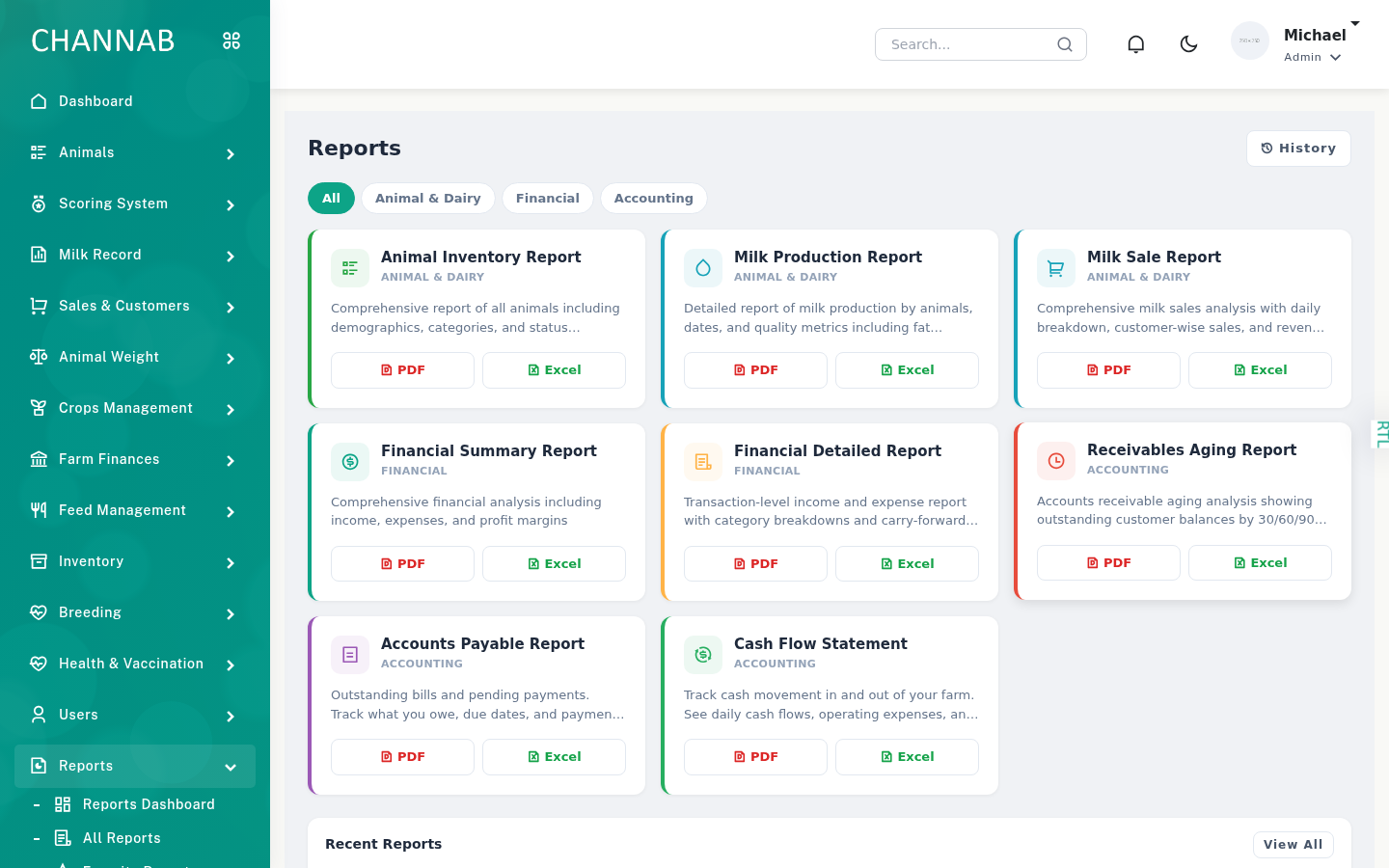This screenshot has width=1389, height=868.
Task: Click the Cash Flow Statement icon
Action: 703,655
